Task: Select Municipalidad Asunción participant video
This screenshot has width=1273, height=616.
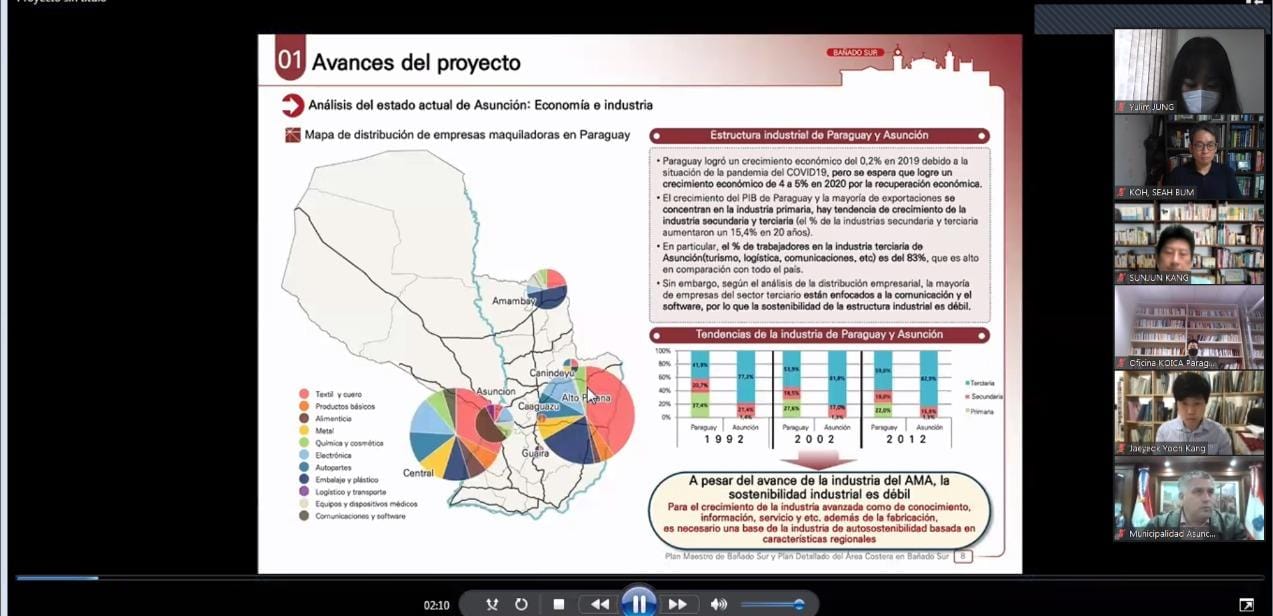Action: tap(1189, 499)
